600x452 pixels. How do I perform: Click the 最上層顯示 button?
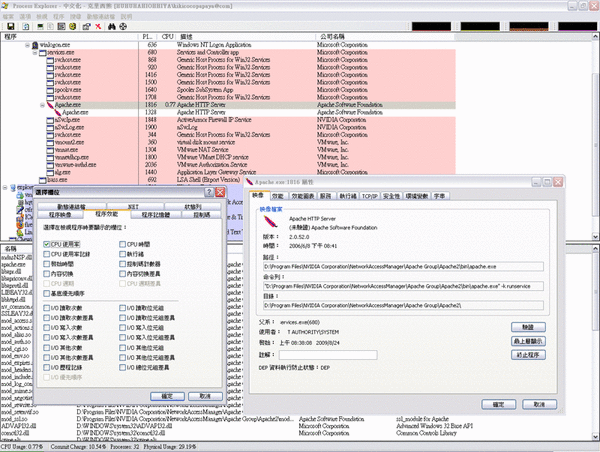pyautogui.click(x=528, y=341)
